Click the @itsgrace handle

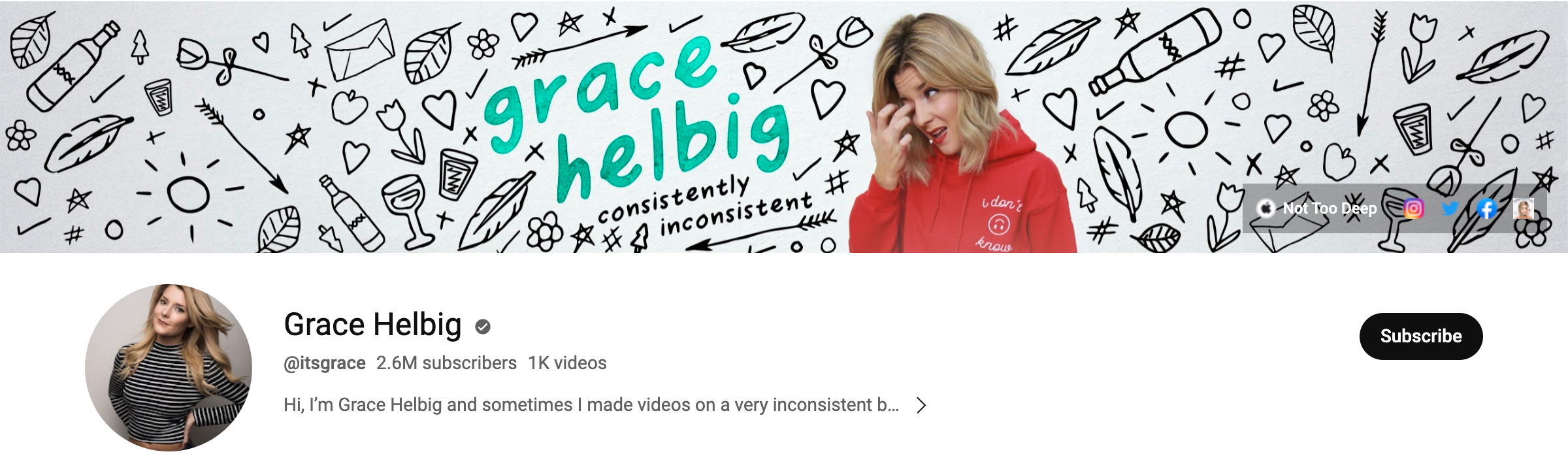tap(324, 363)
